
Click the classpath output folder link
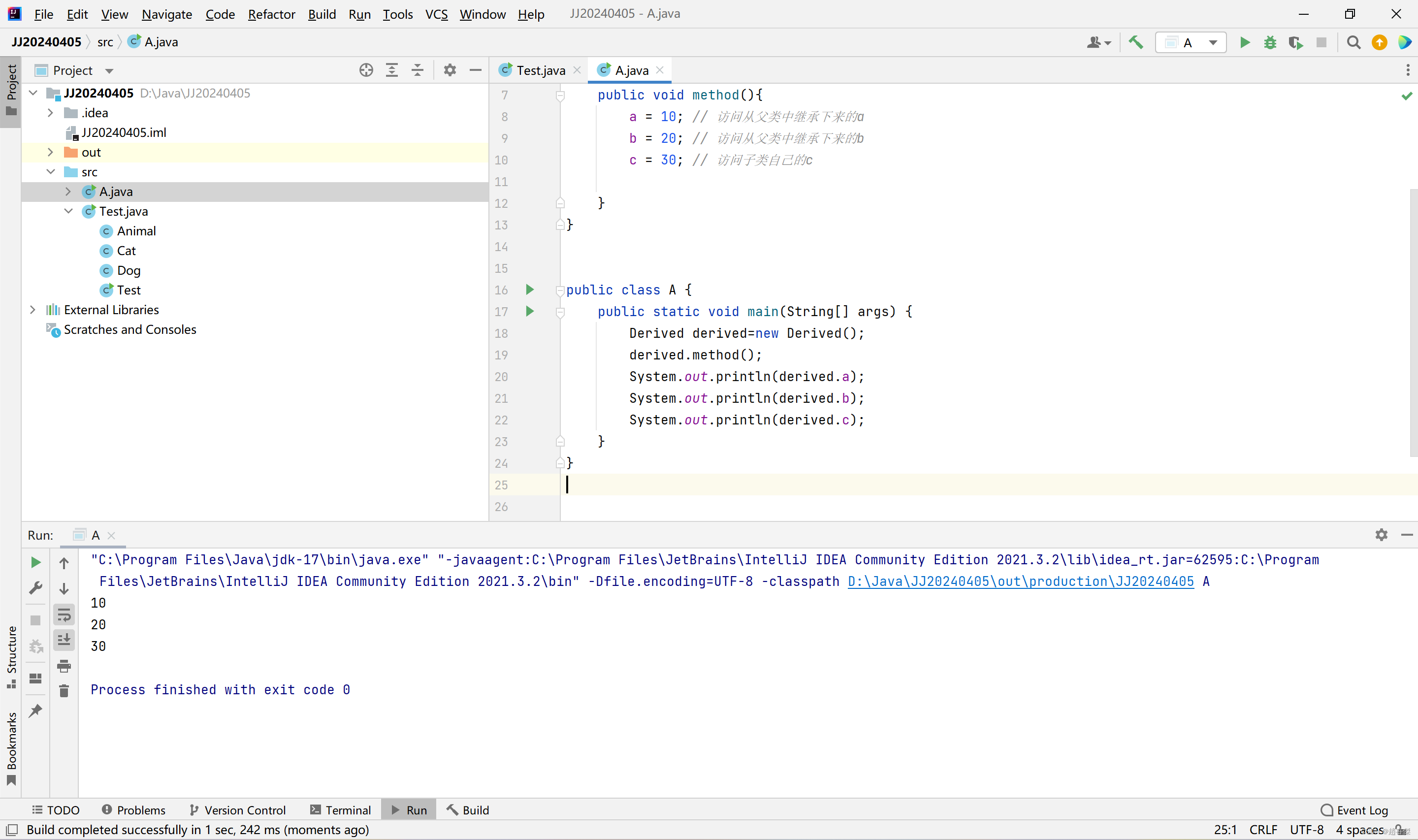[1020, 582]
